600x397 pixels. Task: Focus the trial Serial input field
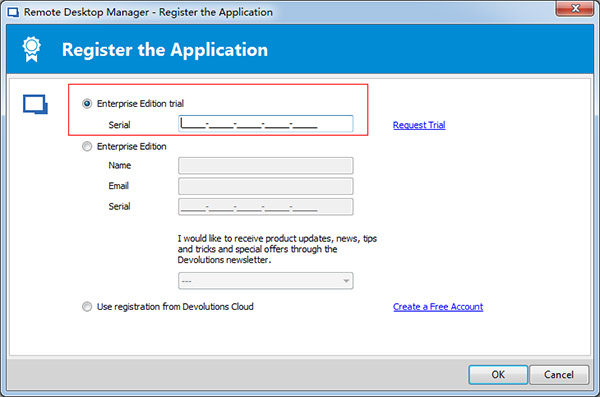tap(266, 124)
